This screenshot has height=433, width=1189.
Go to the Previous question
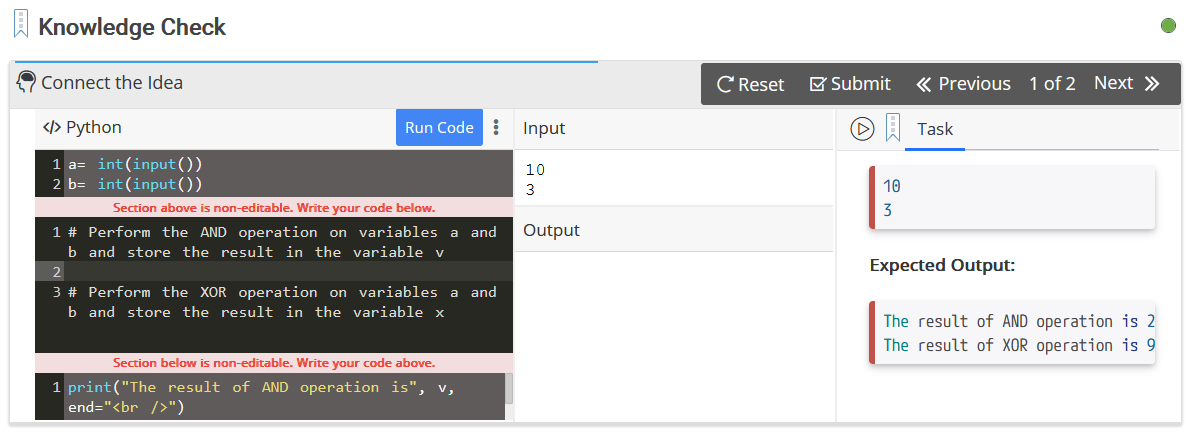(963, 83)
